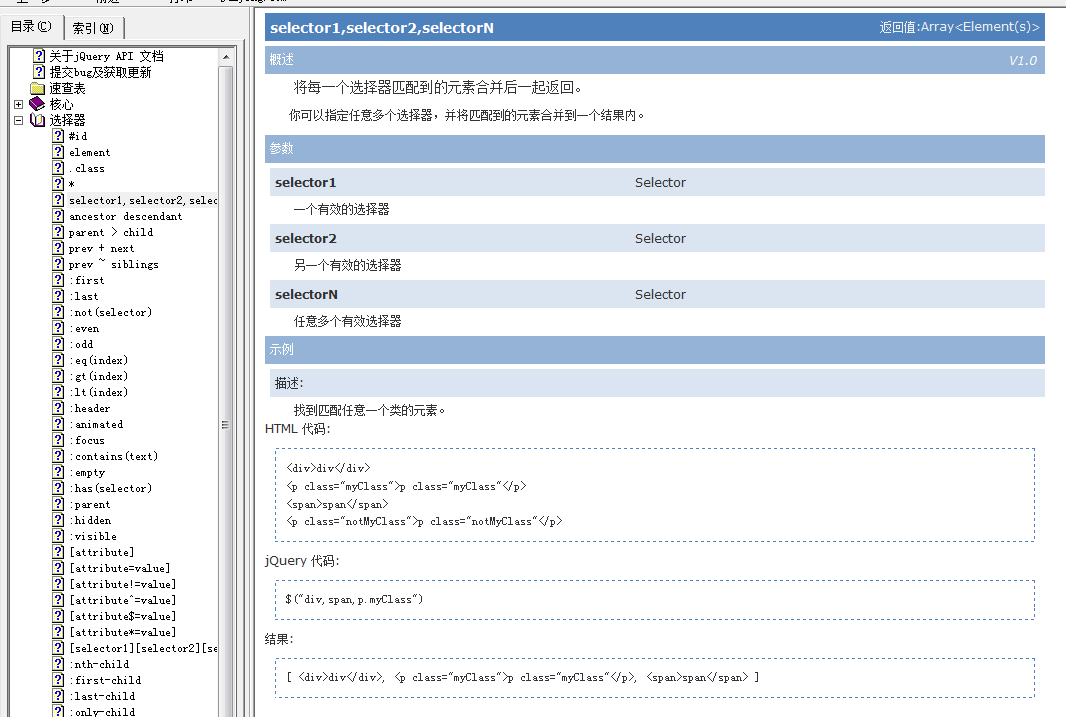Click the topic icon beside :even
1066x717 pixels.
[x=58, y=328]
